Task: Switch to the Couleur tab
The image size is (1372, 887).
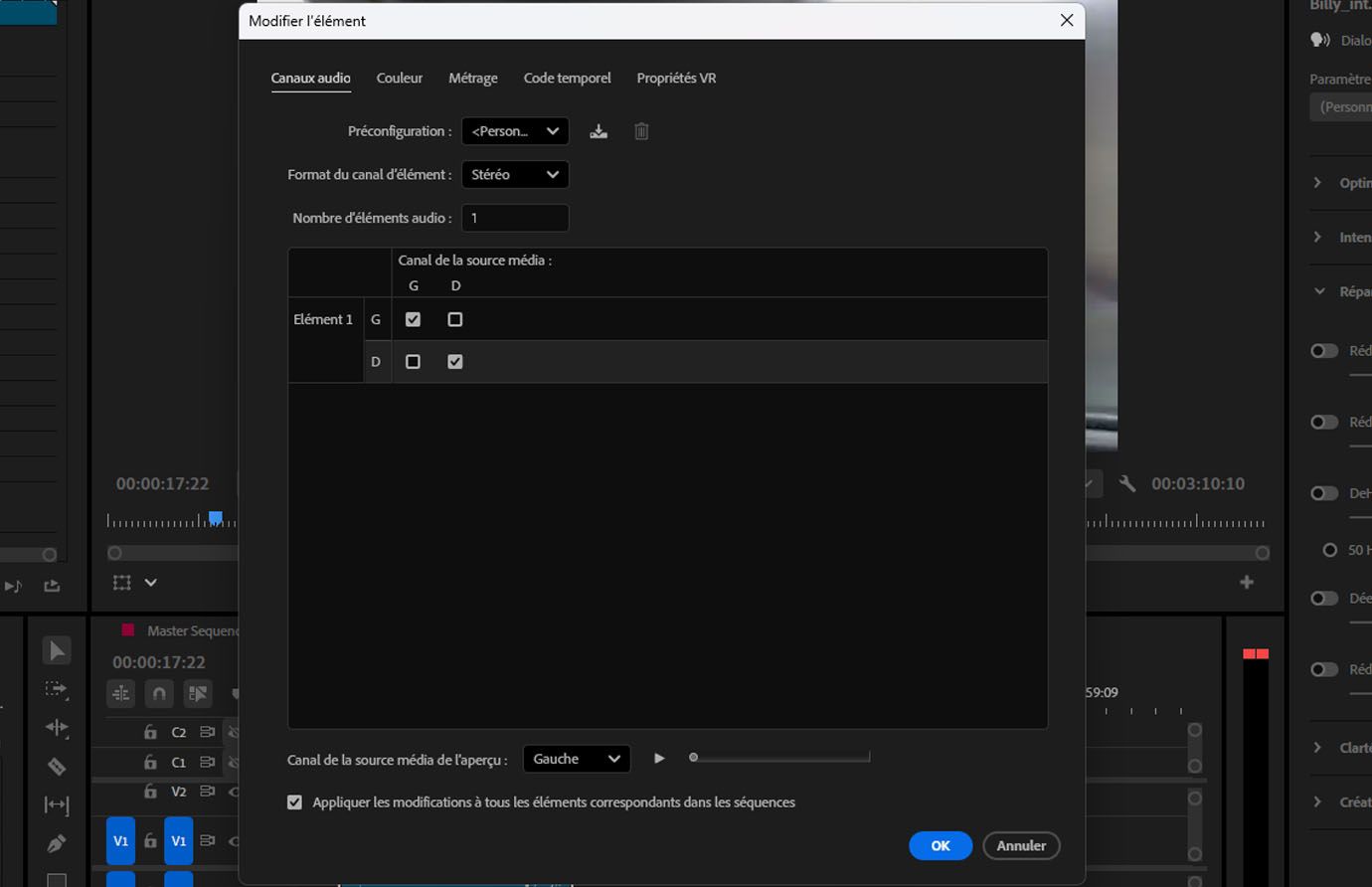Action: (400, 78)
